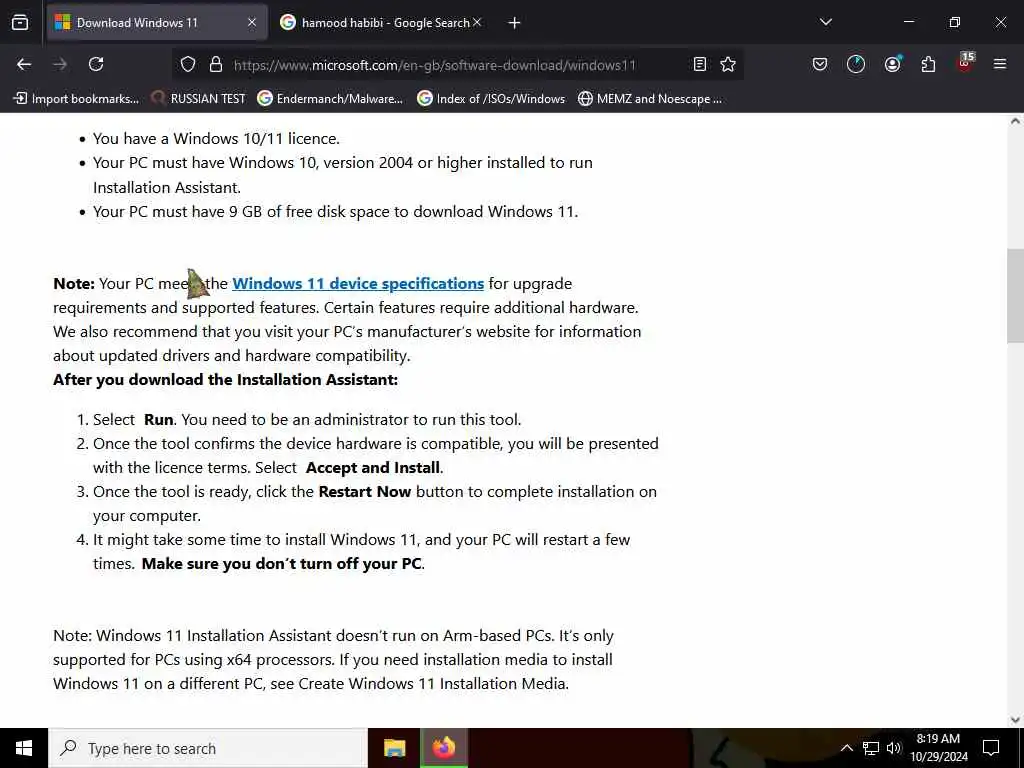Bookmark this page with star
1024x768 pixels.
728,64
